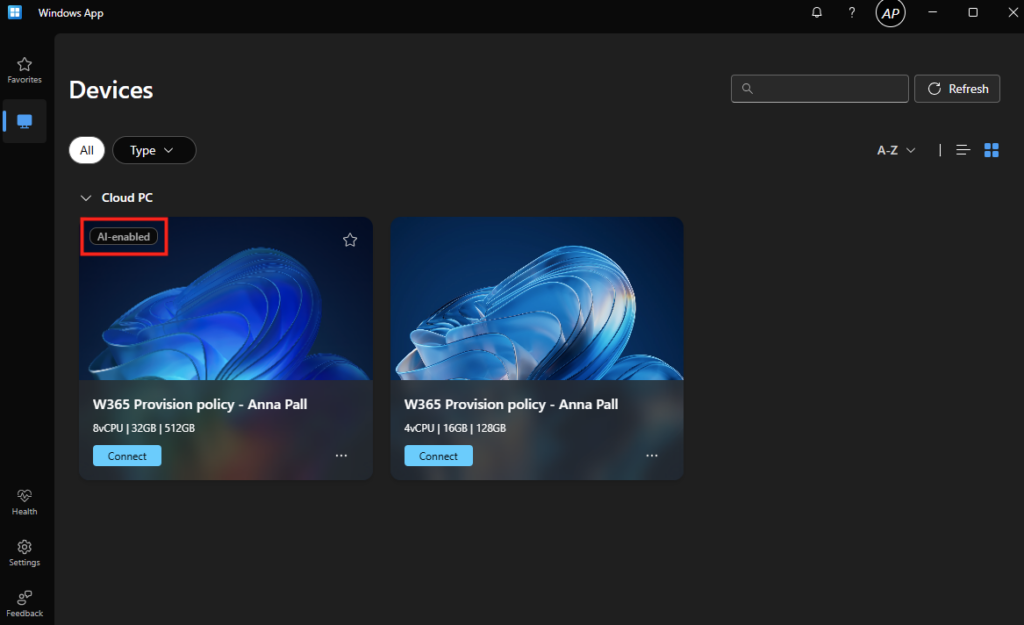
Task: Select the Devices monitor icon in sidebar
Action: [24, 121]
